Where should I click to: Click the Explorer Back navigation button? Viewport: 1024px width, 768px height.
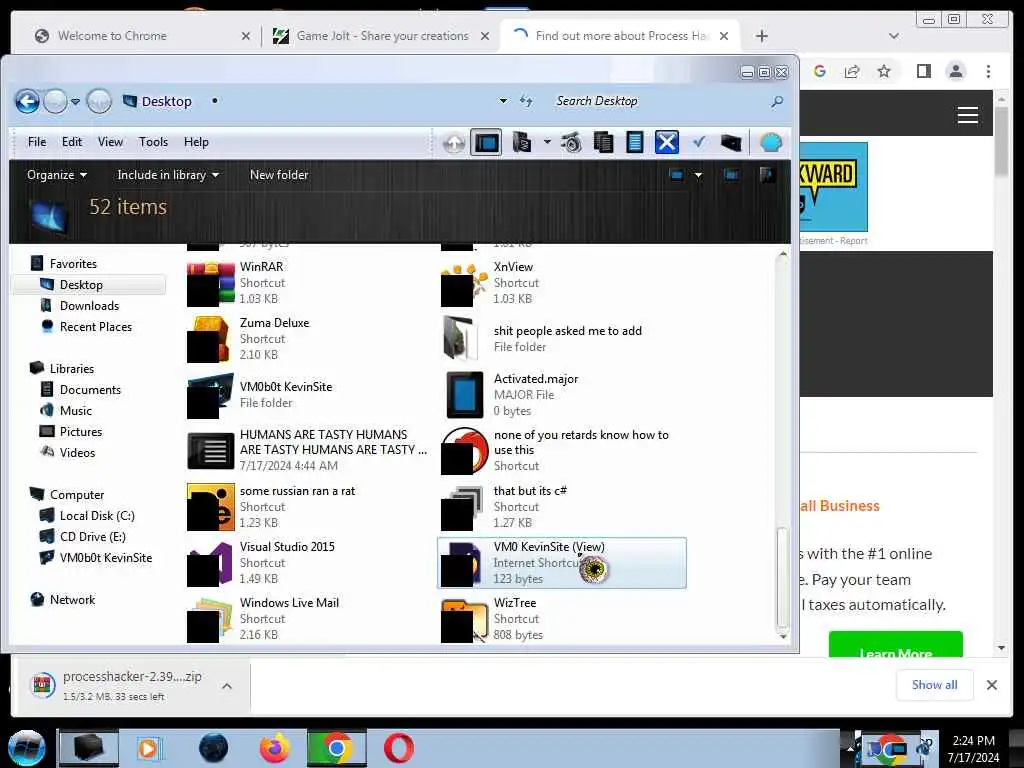click(27, 101)
